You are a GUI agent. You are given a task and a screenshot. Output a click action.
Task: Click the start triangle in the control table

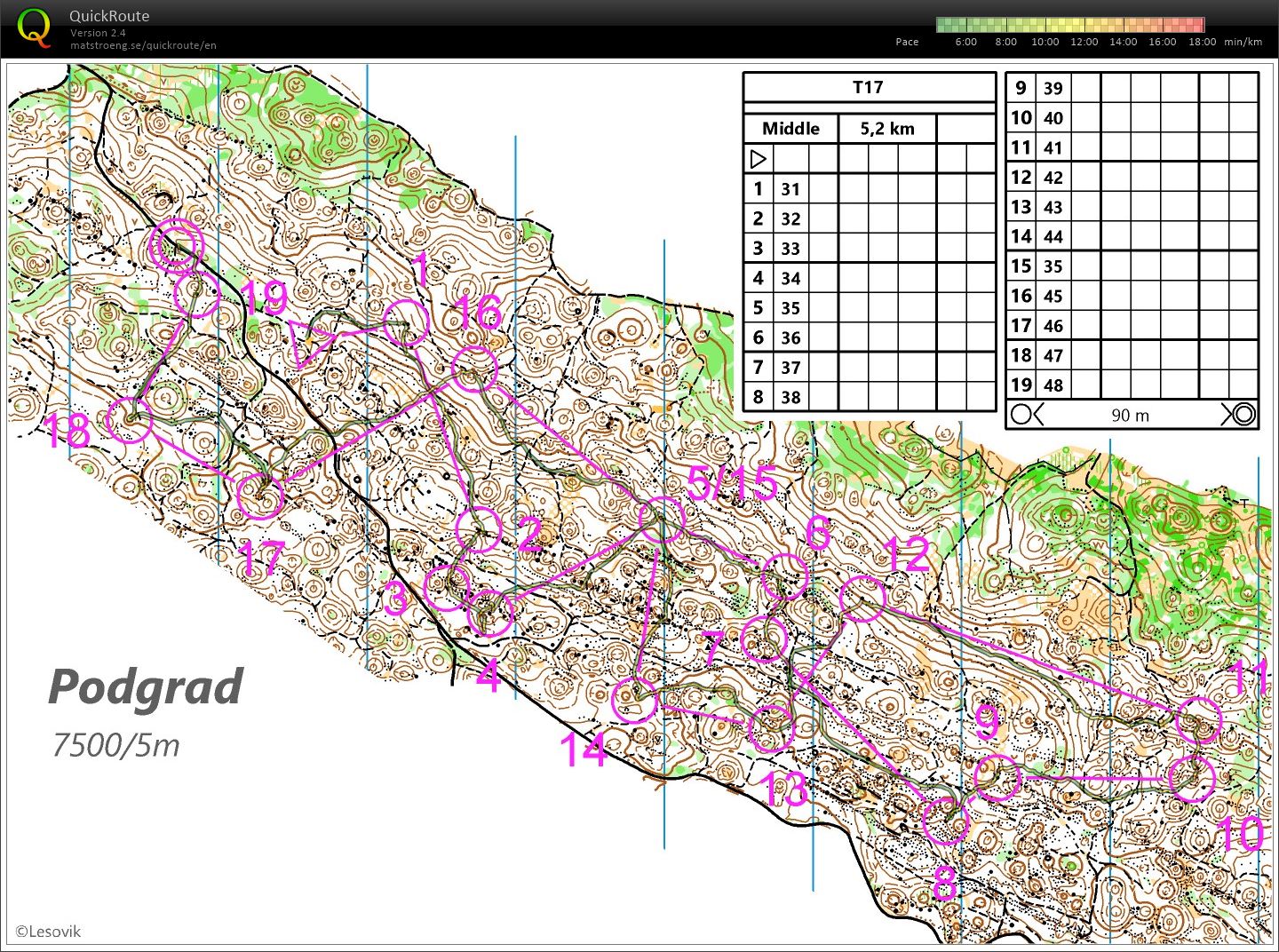point(758,159)
